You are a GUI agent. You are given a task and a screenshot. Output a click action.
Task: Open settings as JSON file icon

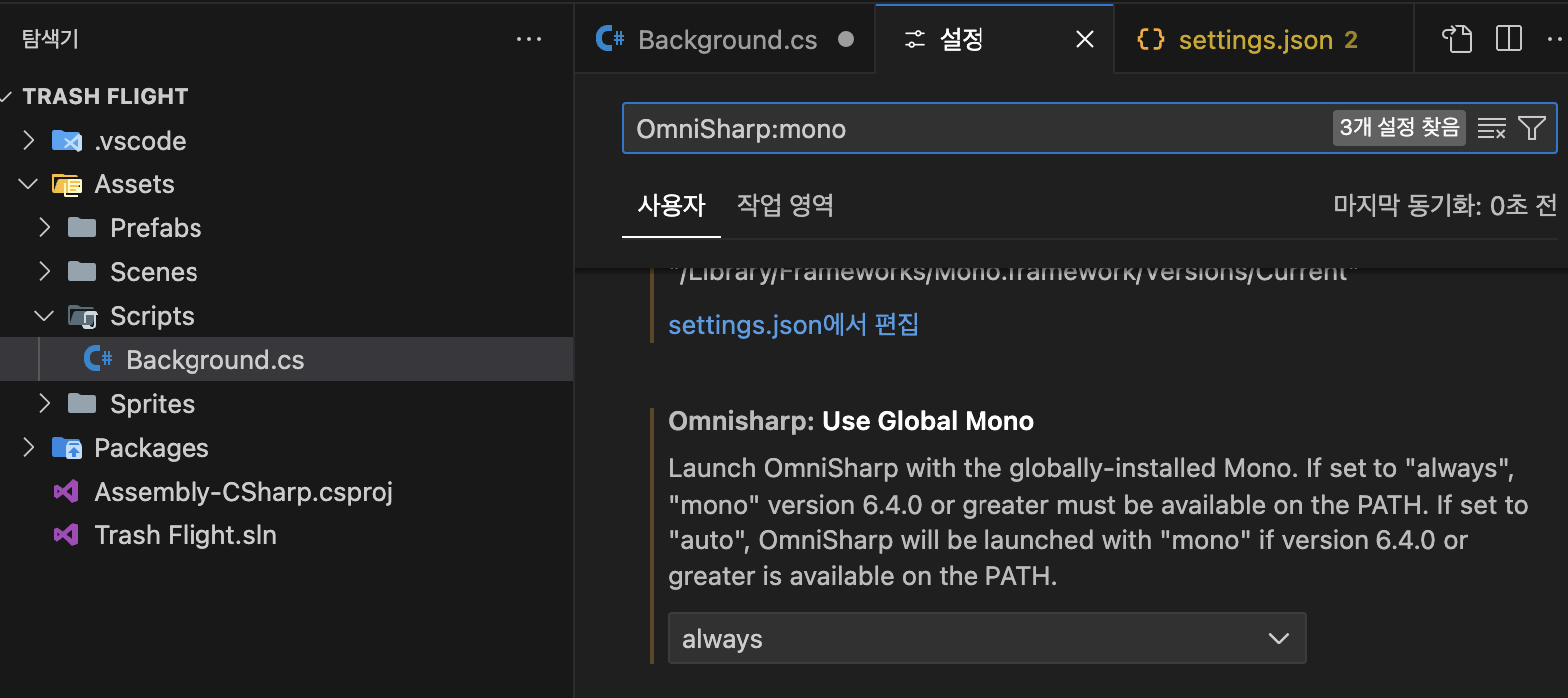pyautogui.click(x=1457, y=39)
